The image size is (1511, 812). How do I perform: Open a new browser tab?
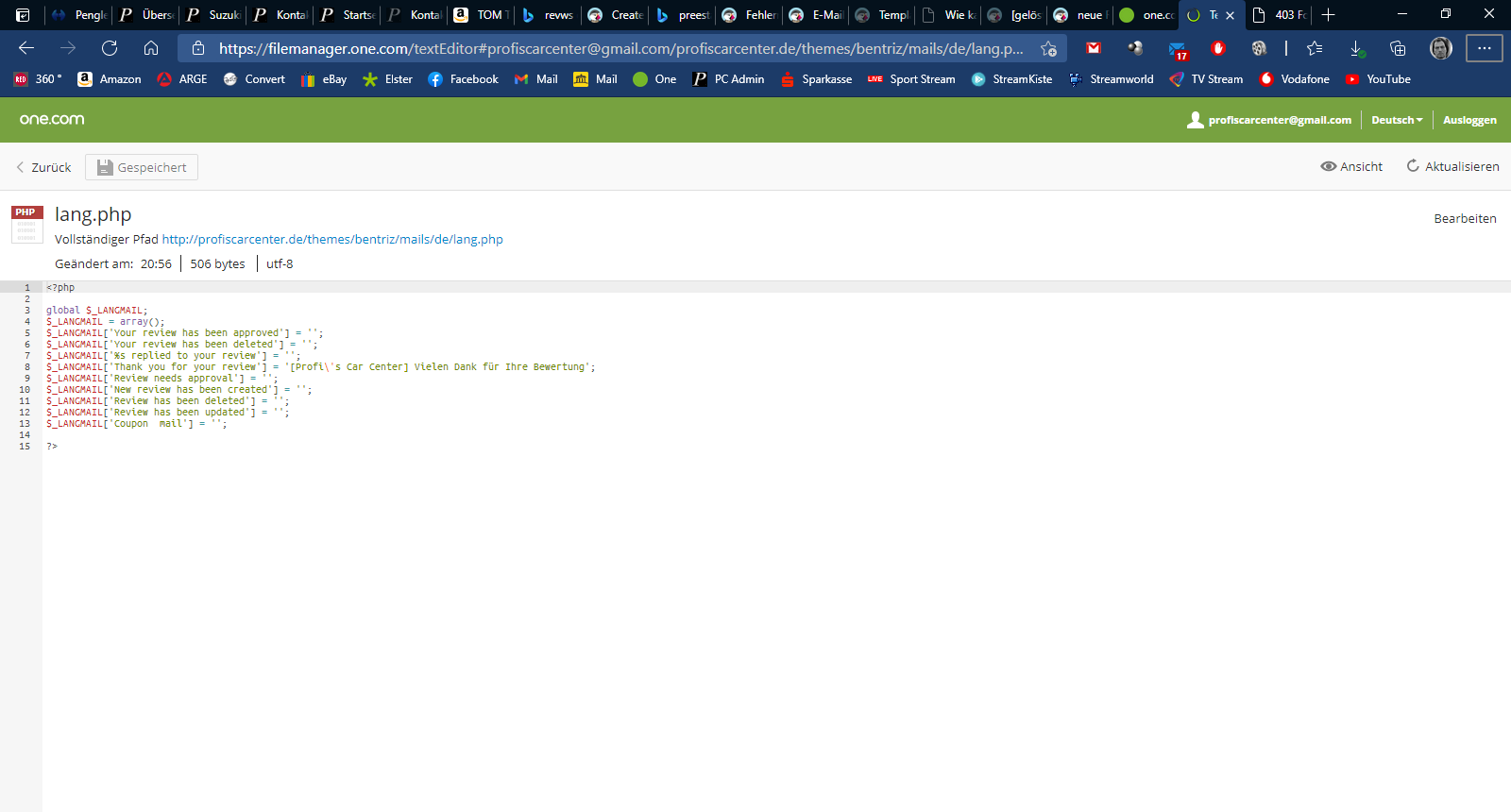tap(1329, 14)
